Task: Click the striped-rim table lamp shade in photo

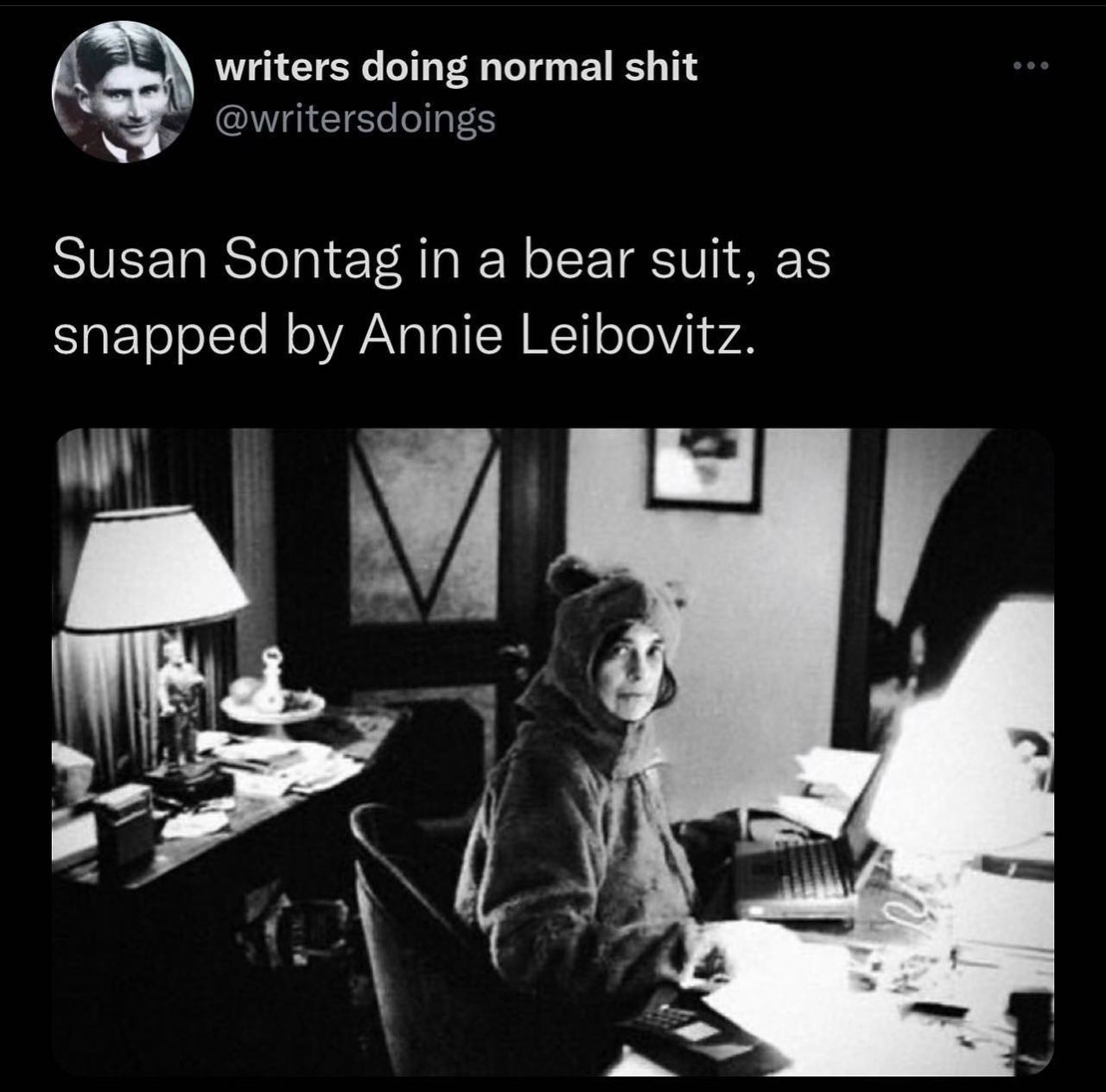Action: [x=154, y=566]
